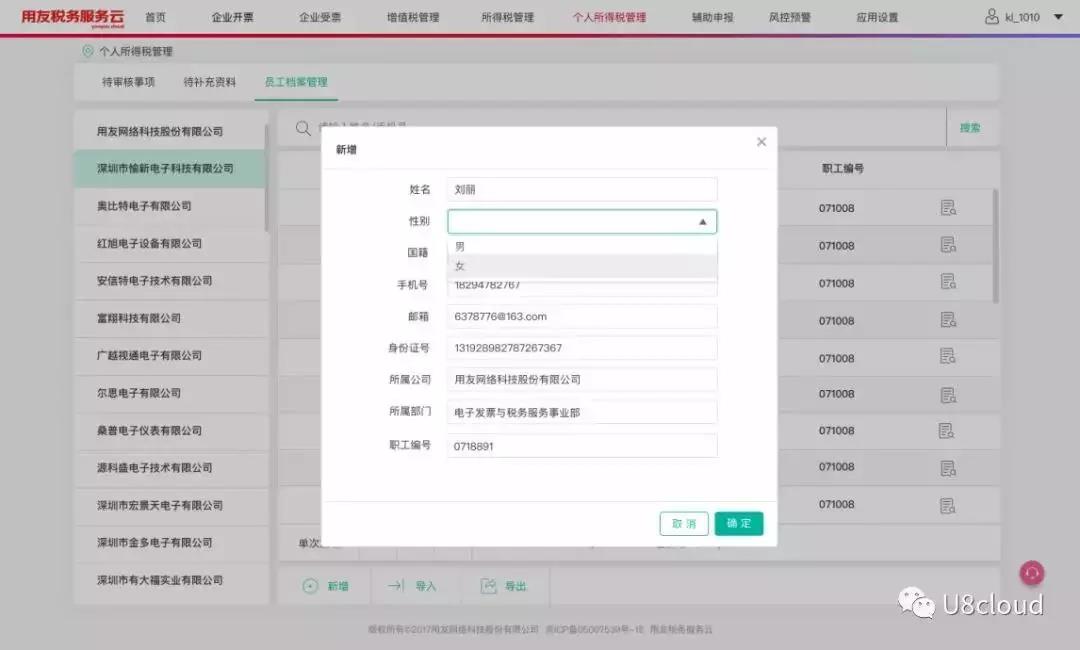Open the 个人所得税管理 menu
Screen dimensions: 1080x650
point(610,17)
